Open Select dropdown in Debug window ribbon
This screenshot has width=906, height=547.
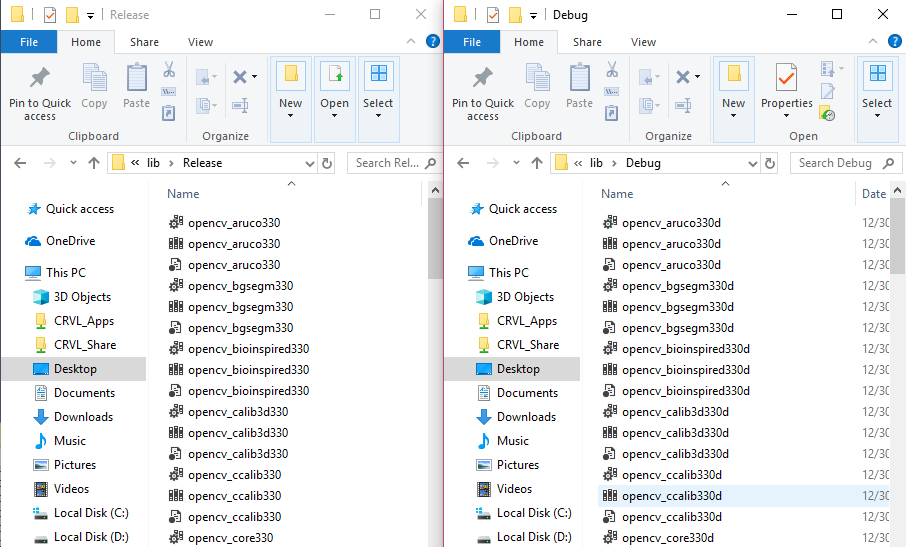click(877, 99)
